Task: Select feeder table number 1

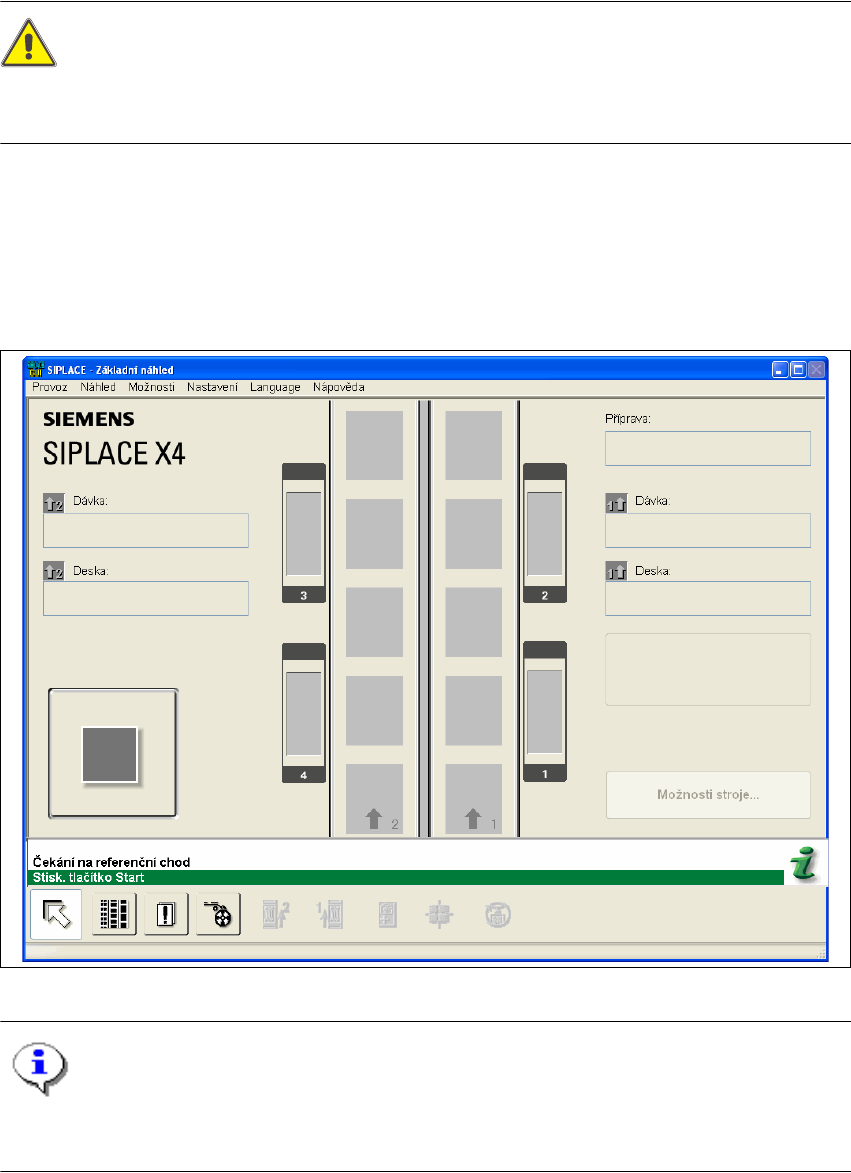Action: pyautogui.click(x=544, y=711)
